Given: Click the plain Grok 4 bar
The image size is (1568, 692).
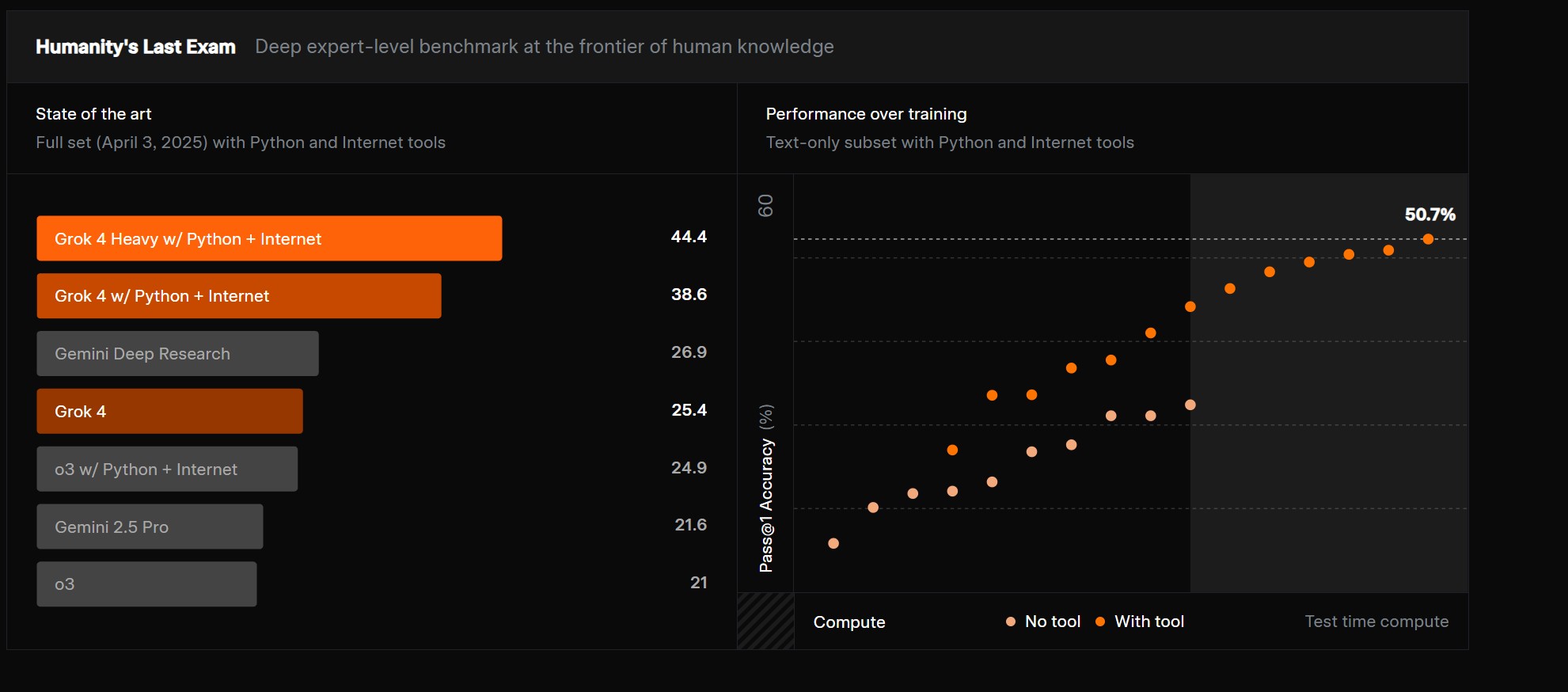Looking at the screenshot, I should [x=169, y=411].
